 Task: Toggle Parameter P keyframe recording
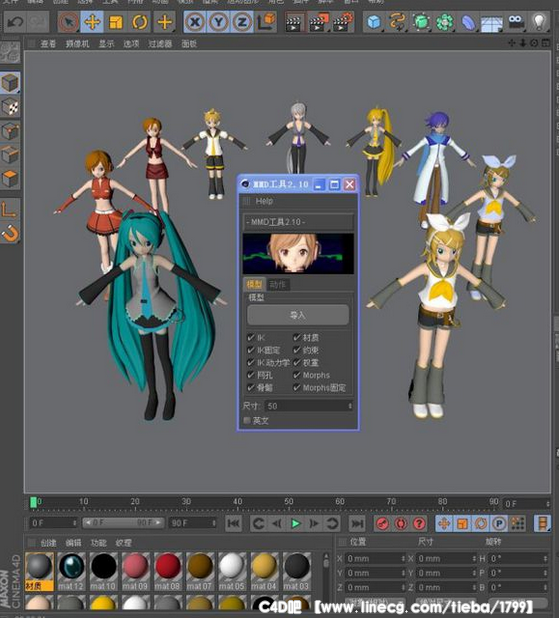coord(499,523)
